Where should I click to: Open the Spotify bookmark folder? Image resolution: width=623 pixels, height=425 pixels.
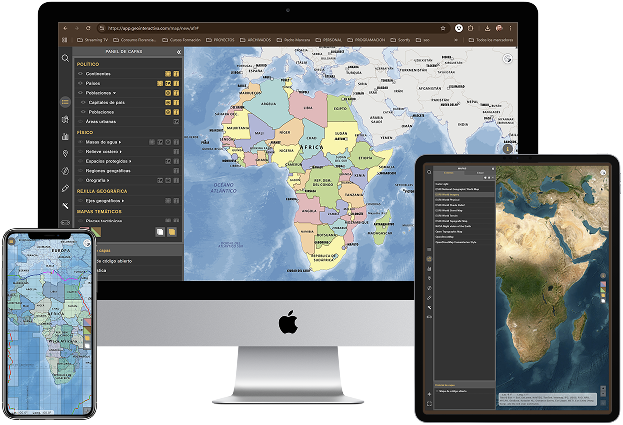pyautogui.click(x=400, y=40)
